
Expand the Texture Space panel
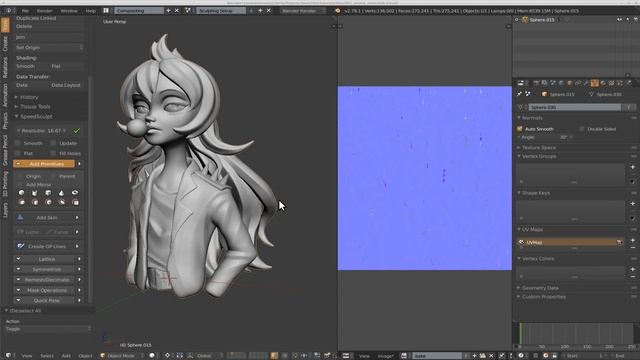(x=538, y=148)
